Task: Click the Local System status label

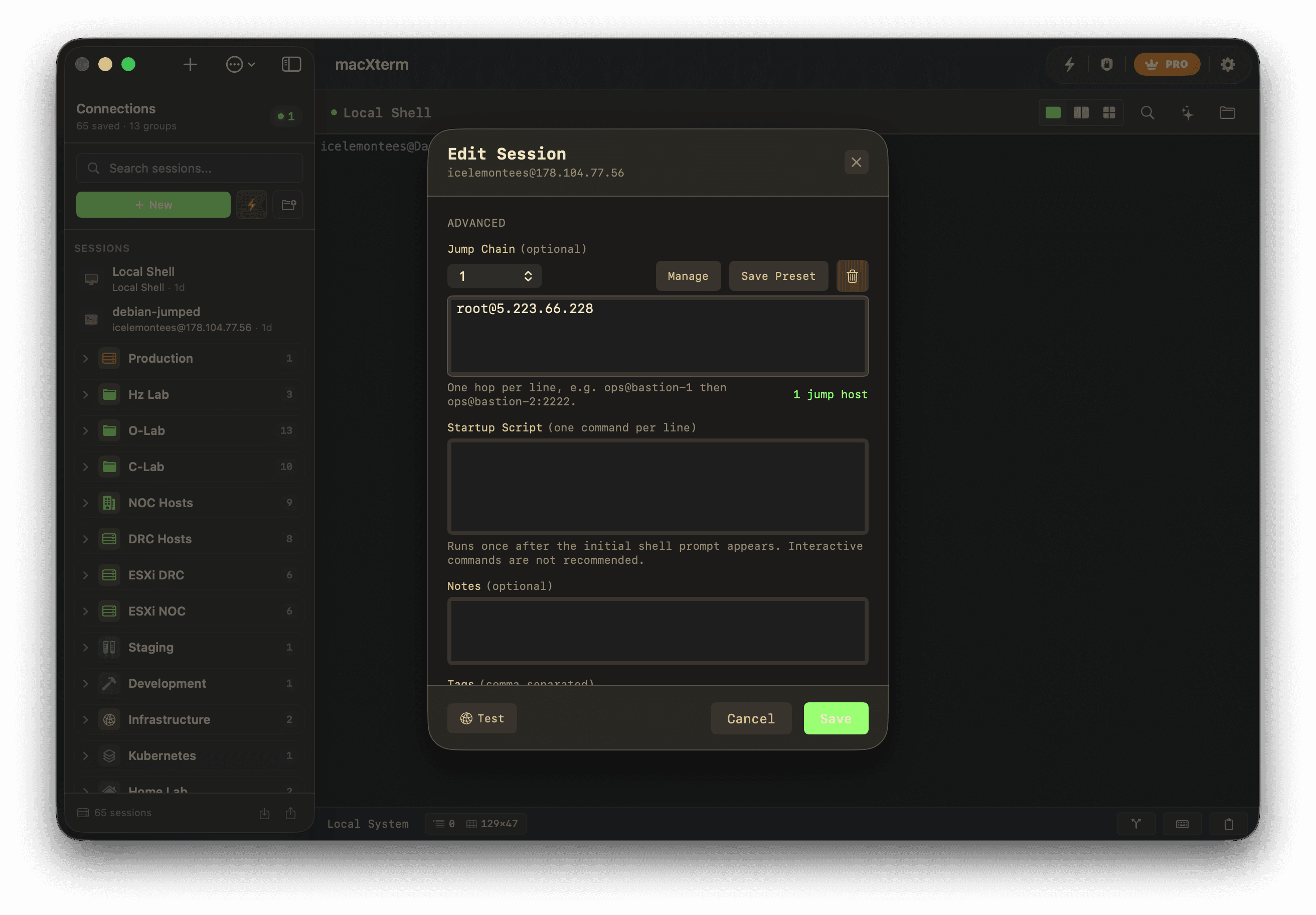Action: (368, 824)
